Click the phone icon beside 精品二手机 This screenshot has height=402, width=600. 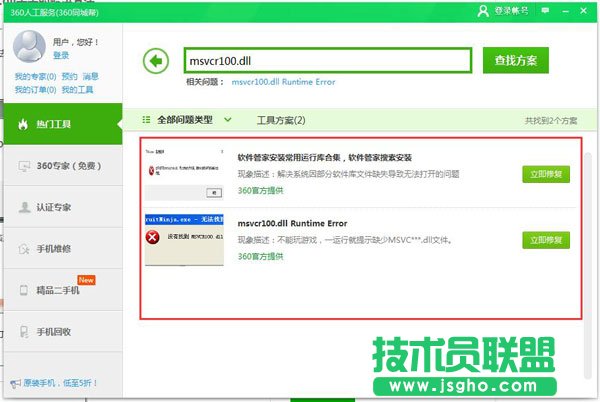pos(24,290)
